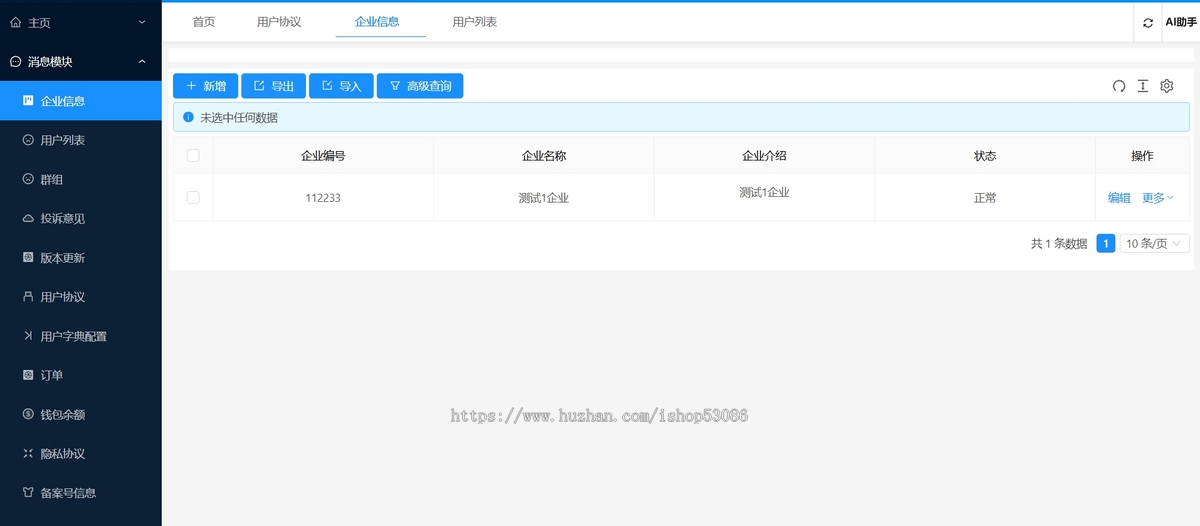Reload the table with the toolbar refresh icon
1200x526 pixels.
1119,86
